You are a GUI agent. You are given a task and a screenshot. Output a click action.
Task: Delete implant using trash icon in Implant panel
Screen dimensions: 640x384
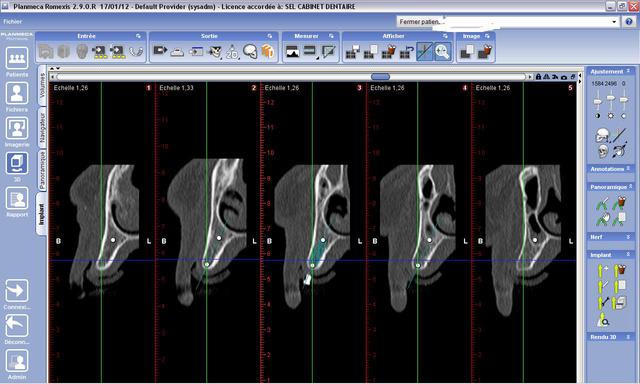(621, 270)
